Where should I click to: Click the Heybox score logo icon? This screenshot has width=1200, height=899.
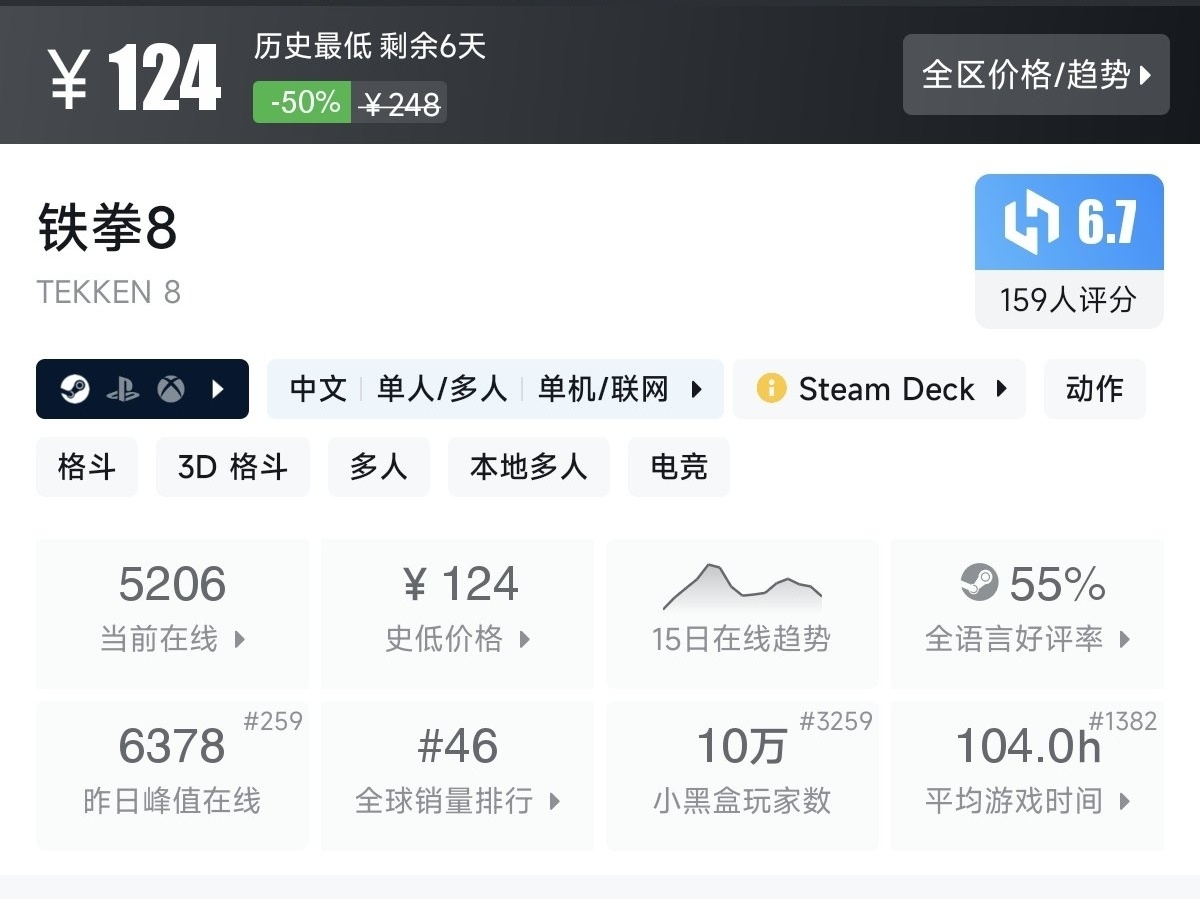click(x=1031, y=222)
